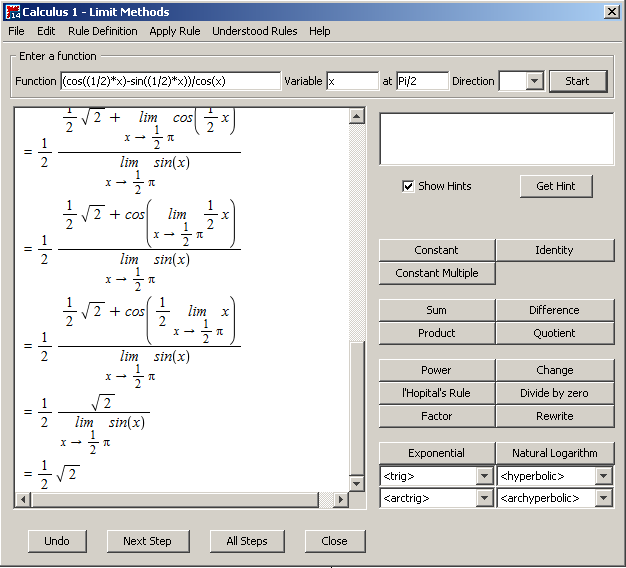Click the Rewrite button
Image resolution: width=626 pixels, height=568 pixels.
[555, 416]
